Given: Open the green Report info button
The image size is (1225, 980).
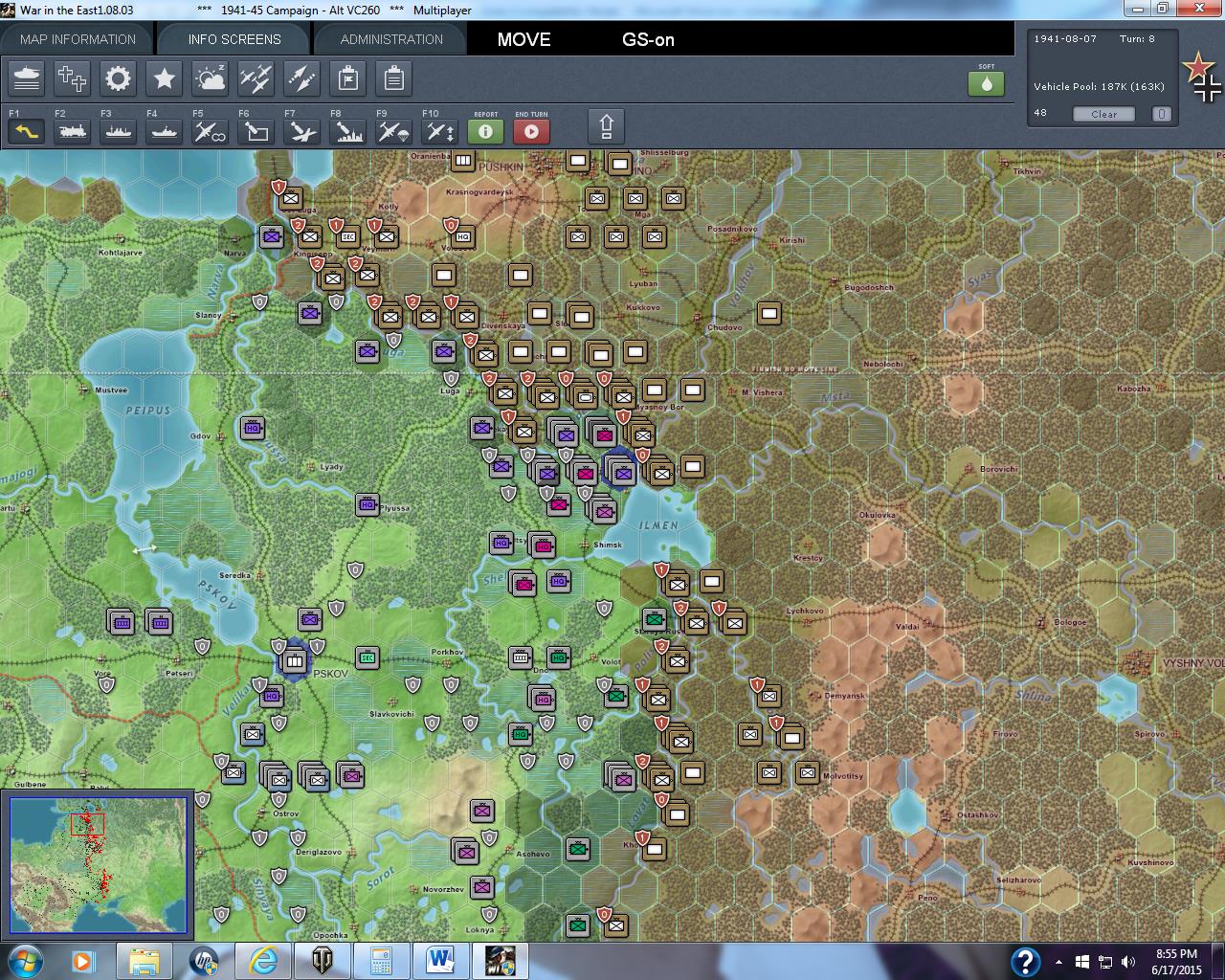Looking at the screenshot, I should click(485, 131).
